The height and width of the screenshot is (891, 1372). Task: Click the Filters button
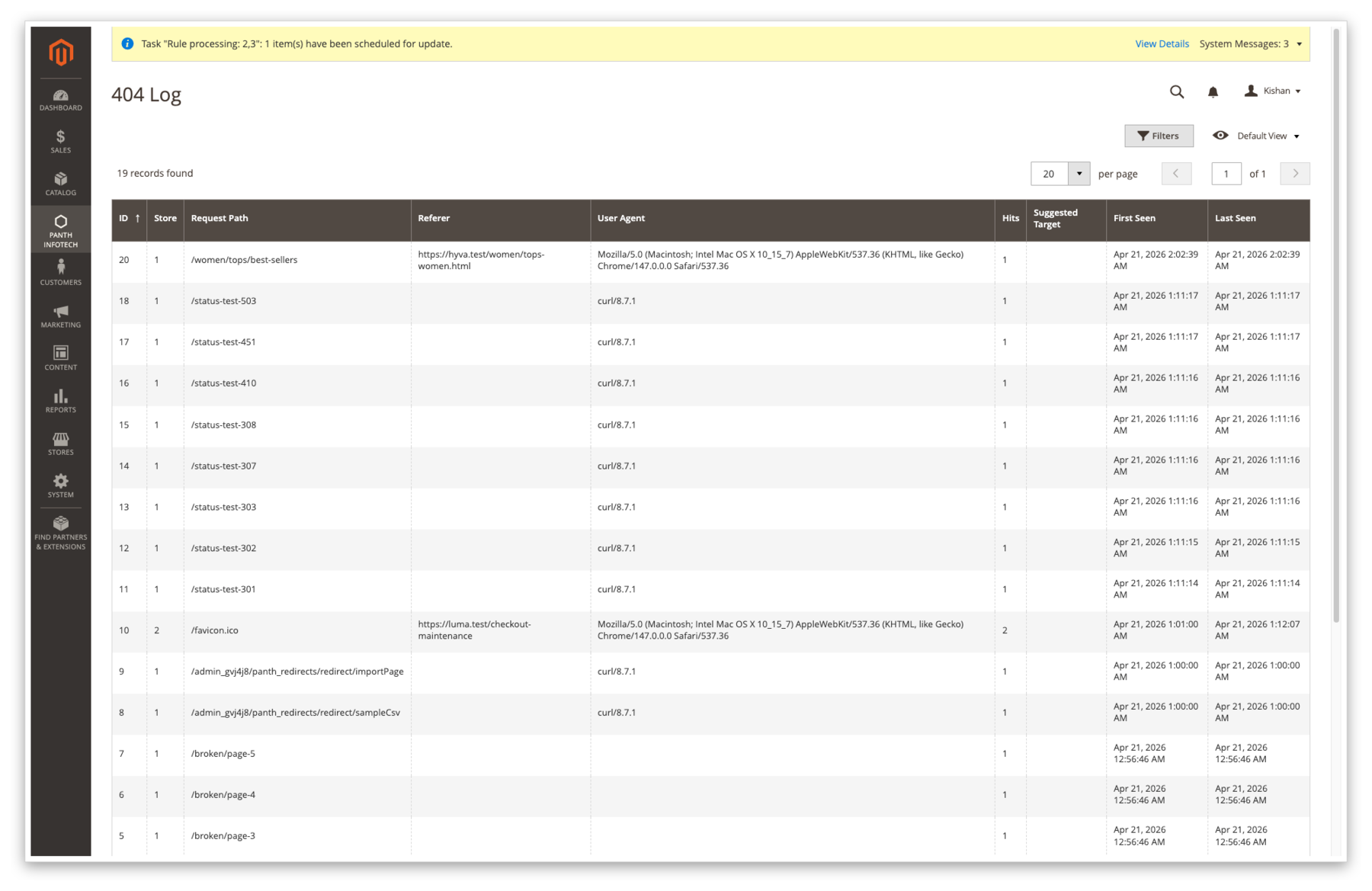(1158, 136)
